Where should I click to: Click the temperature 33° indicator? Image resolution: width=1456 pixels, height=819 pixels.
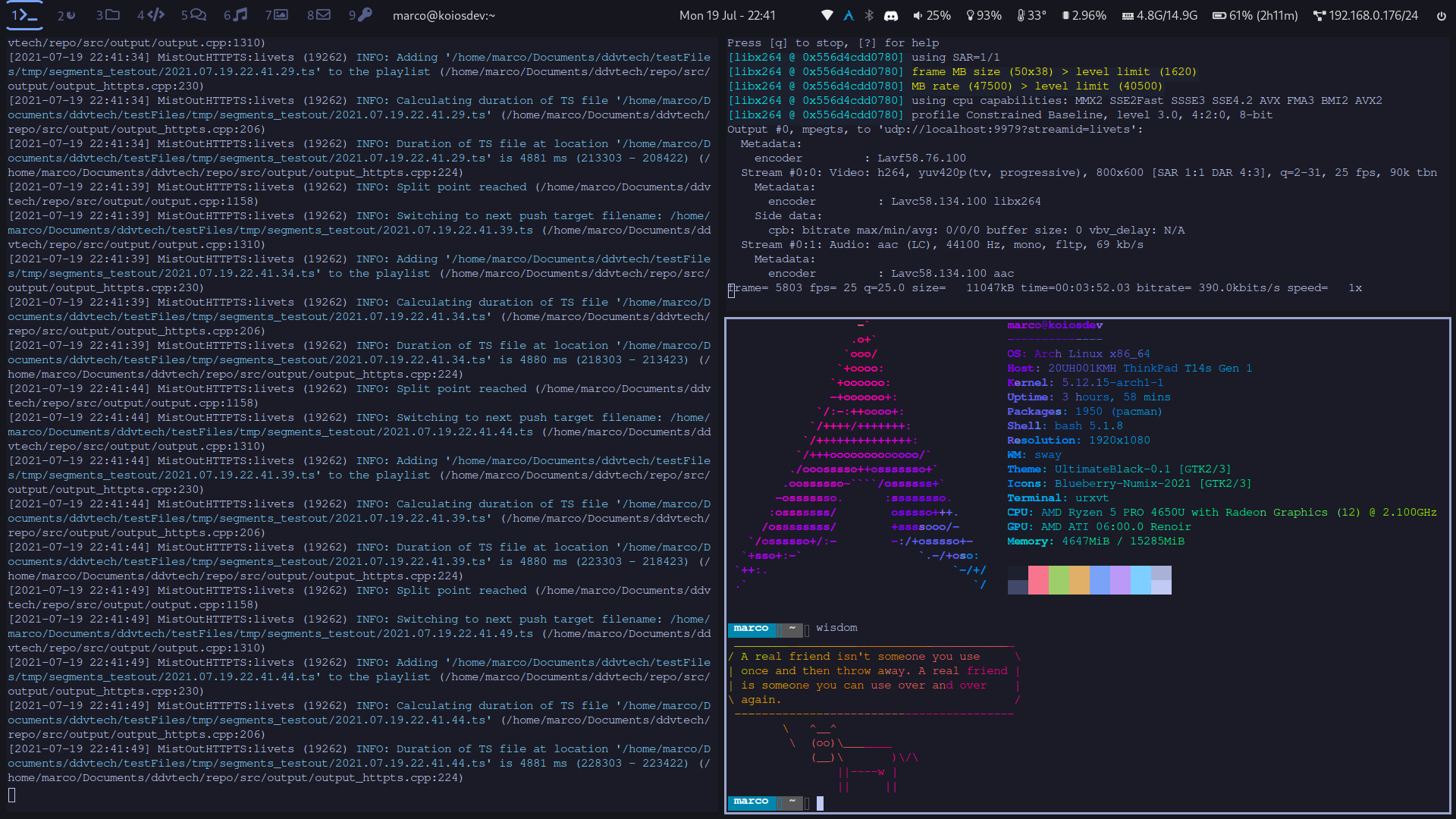(x=1031, y=15)
